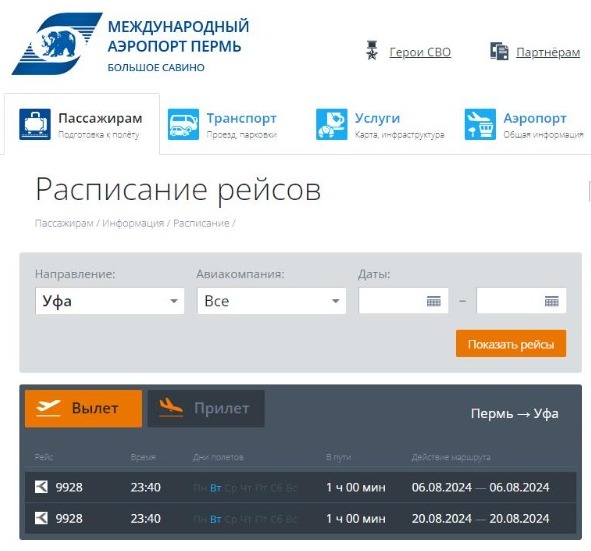
Task: Open the Аэропорт menu section
Action: (x=524, y=124)
